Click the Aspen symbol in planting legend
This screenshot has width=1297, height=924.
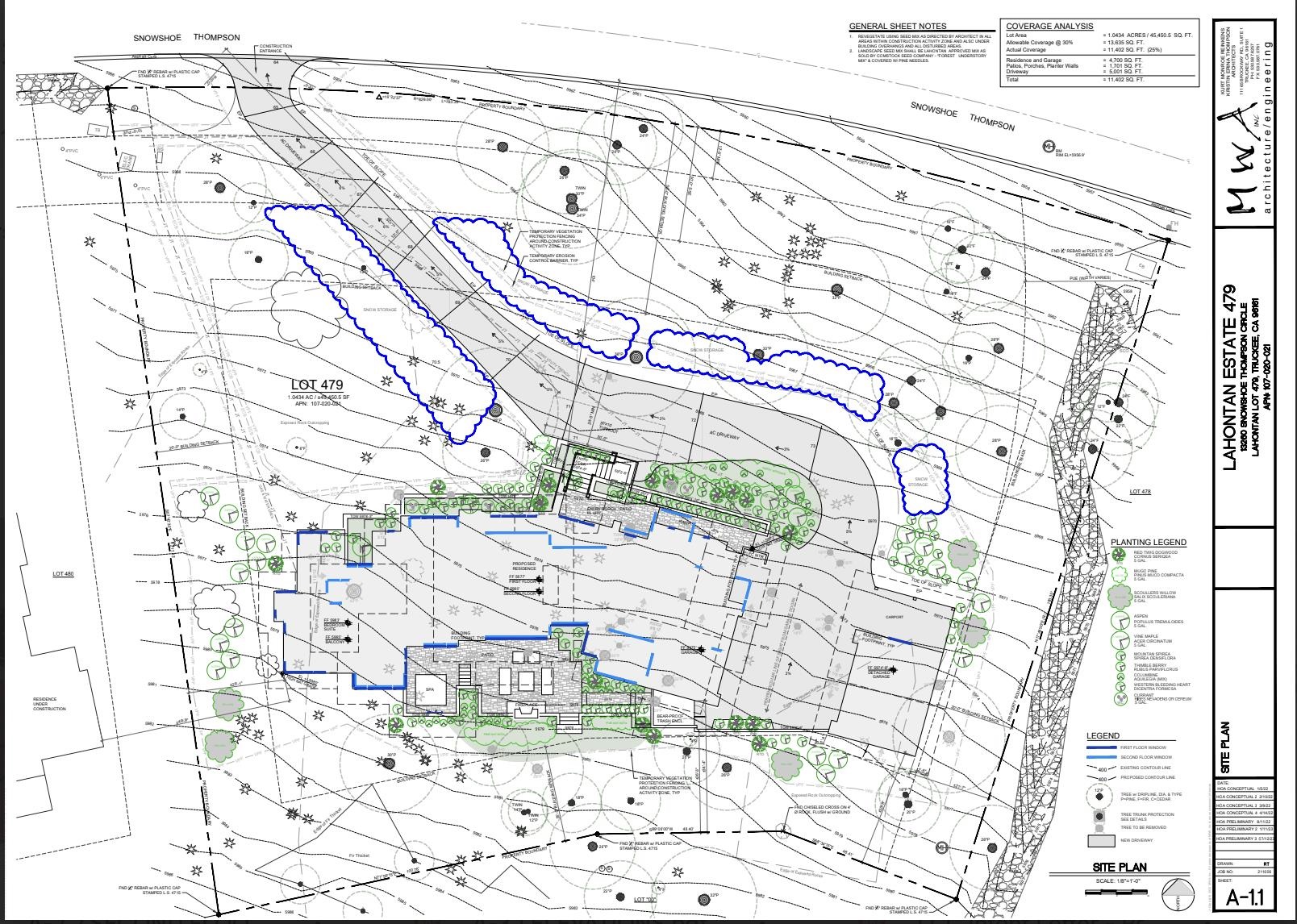point(1119,620)
